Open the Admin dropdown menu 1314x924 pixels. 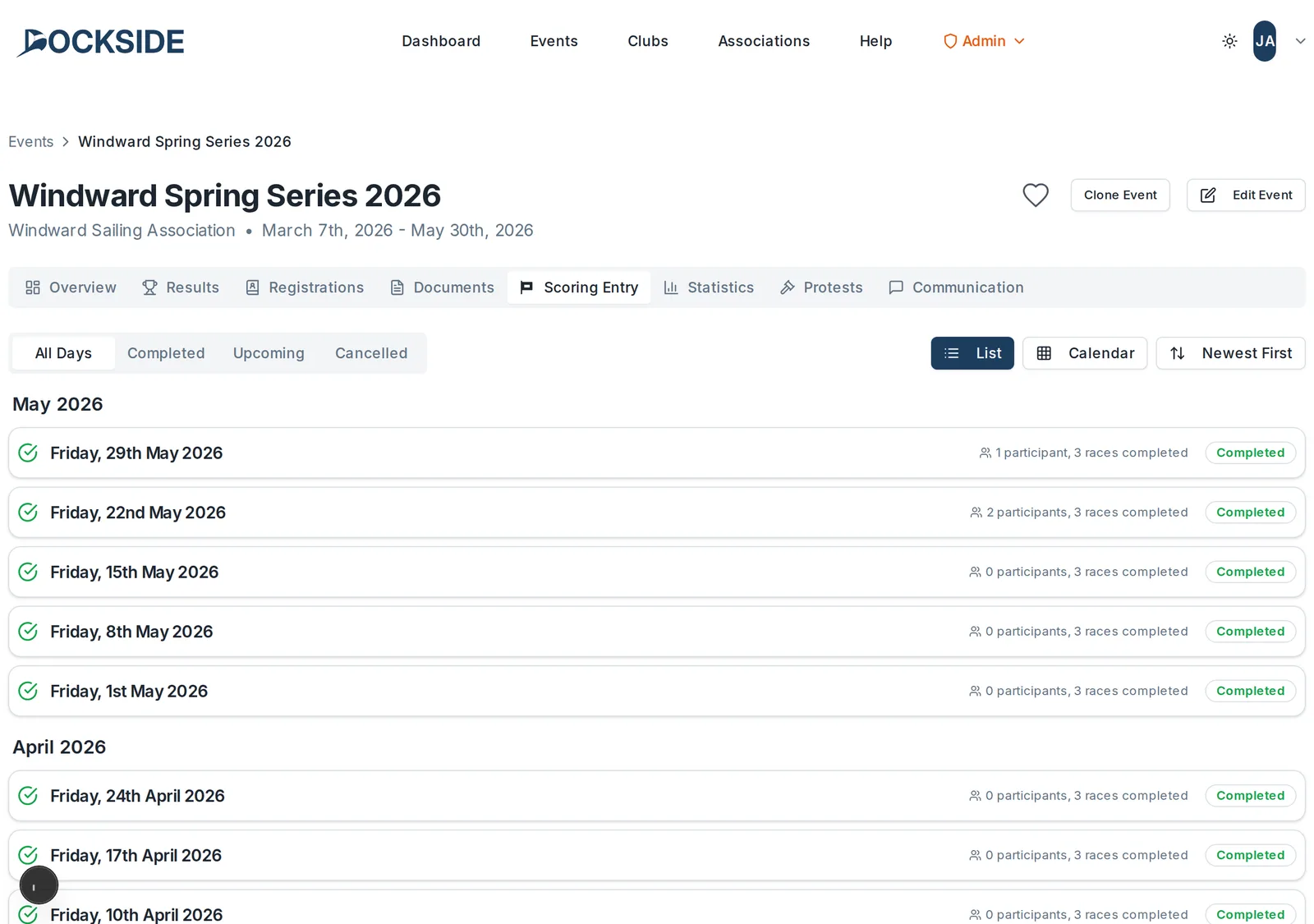pos(984,41)
